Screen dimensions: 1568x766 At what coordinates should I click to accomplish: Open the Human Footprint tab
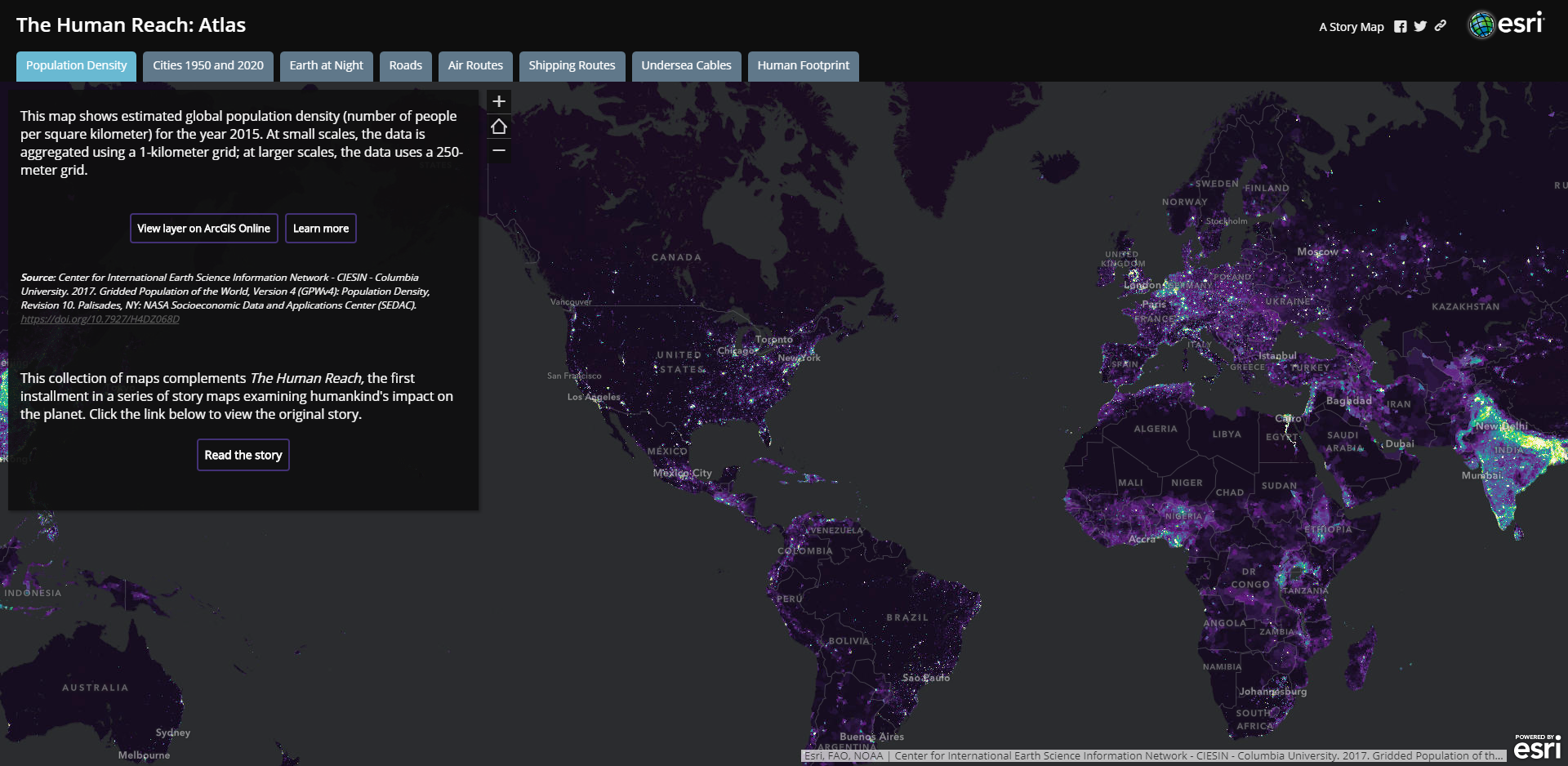(803, 65)
